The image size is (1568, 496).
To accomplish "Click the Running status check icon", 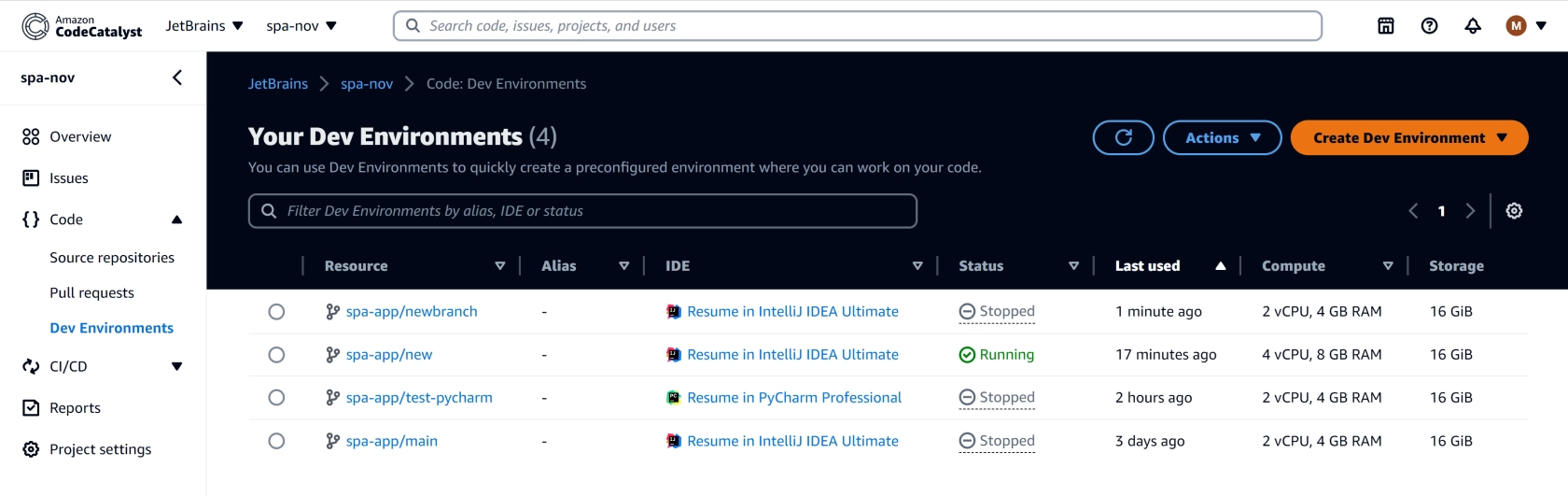I will (967, 355).
